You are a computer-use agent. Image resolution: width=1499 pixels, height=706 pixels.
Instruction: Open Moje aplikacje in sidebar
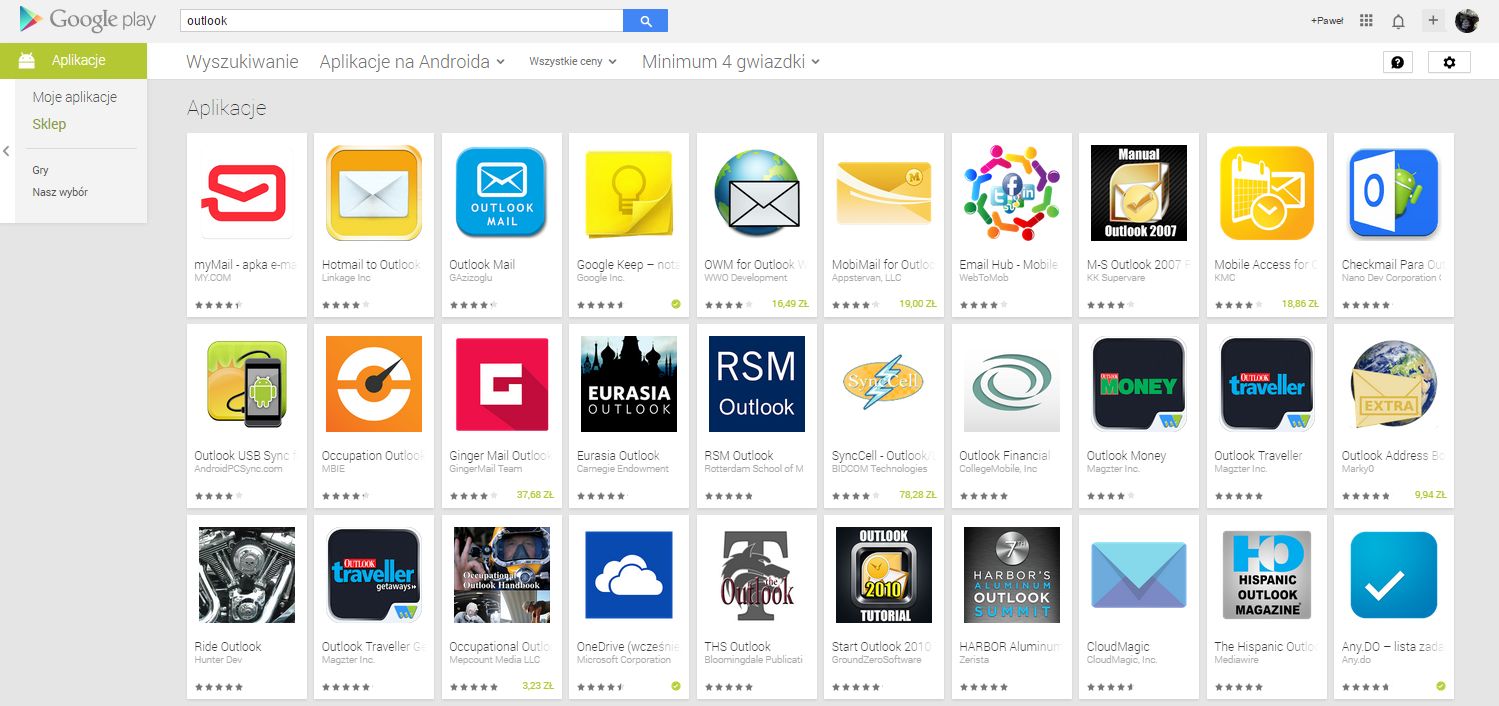[x=75, y=97]
